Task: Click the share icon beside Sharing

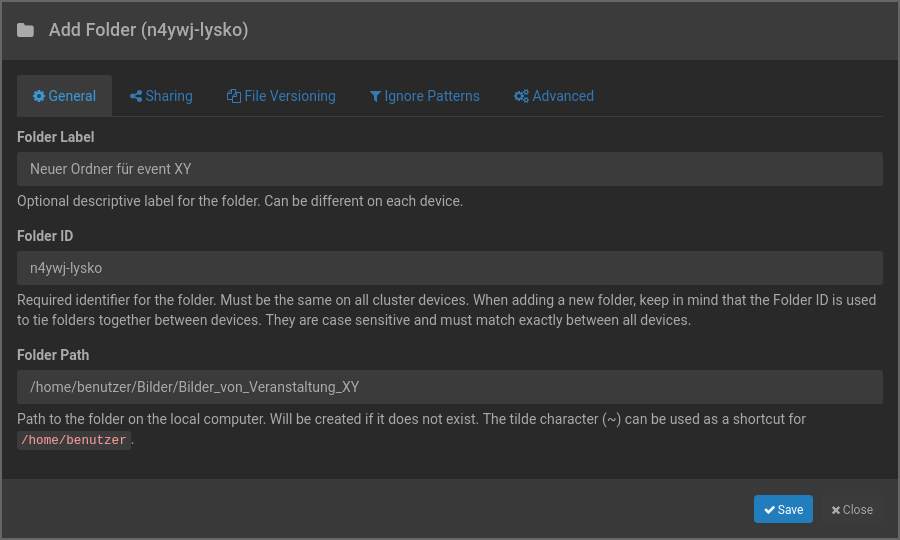Action: (136, 96)
